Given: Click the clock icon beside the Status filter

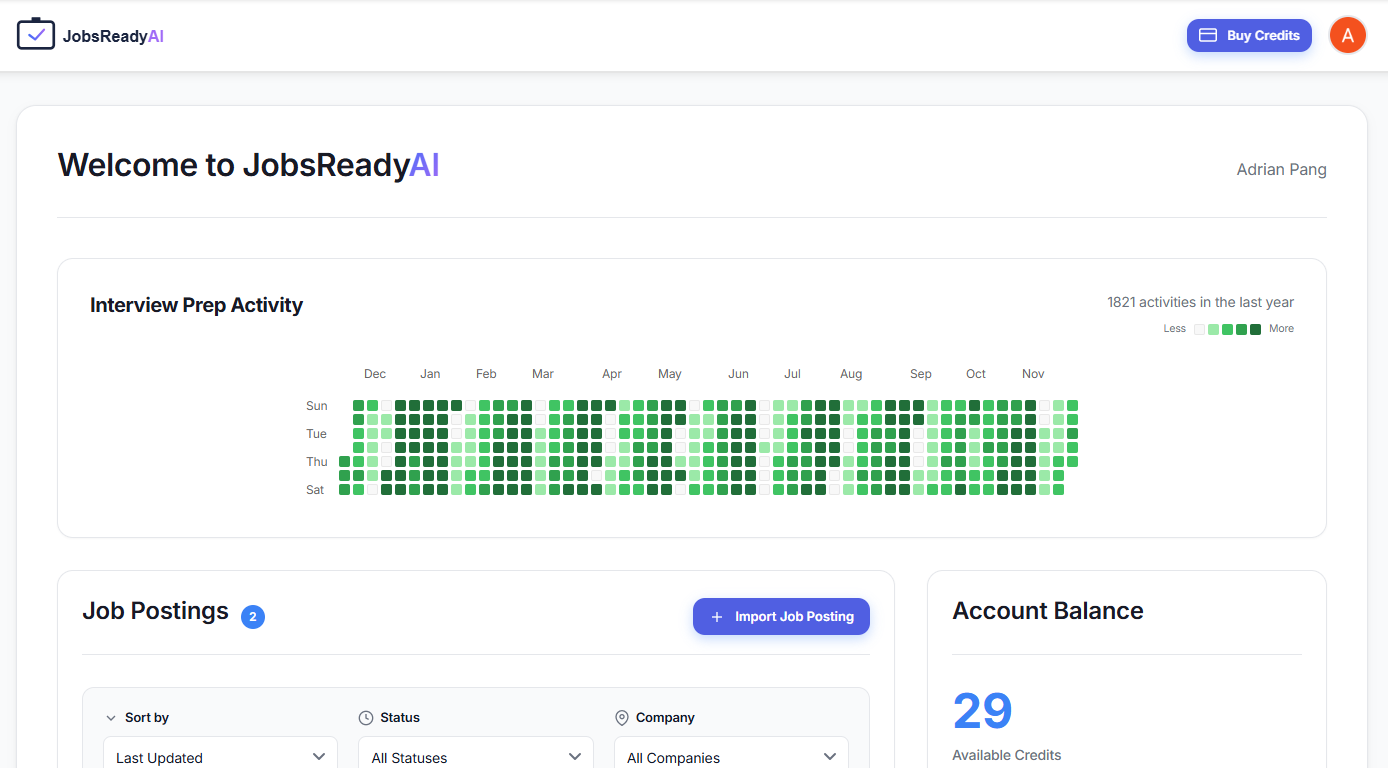Looking at the screenshot, I should 364,717.
